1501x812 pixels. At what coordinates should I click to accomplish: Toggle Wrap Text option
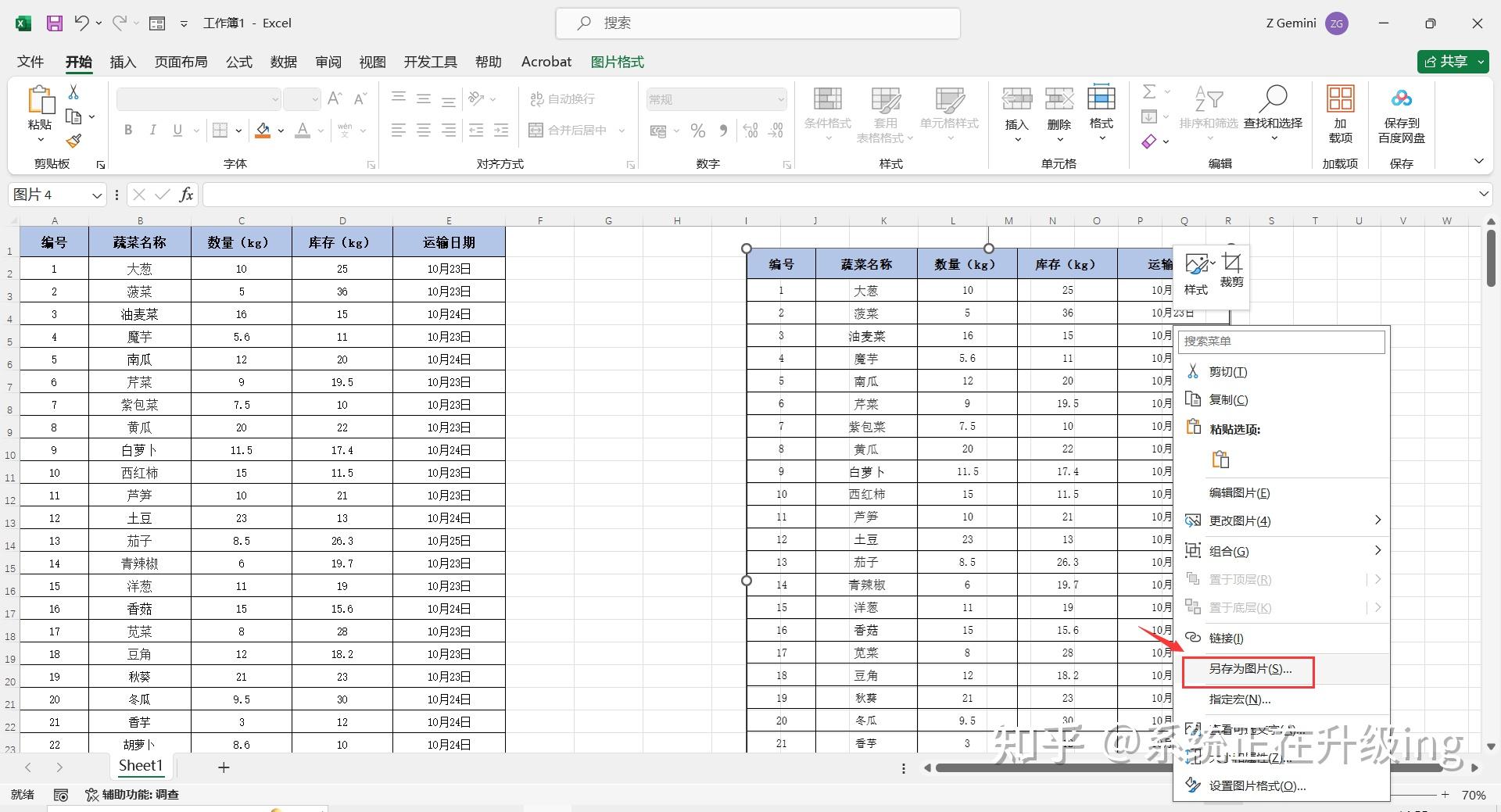(563, 99)
